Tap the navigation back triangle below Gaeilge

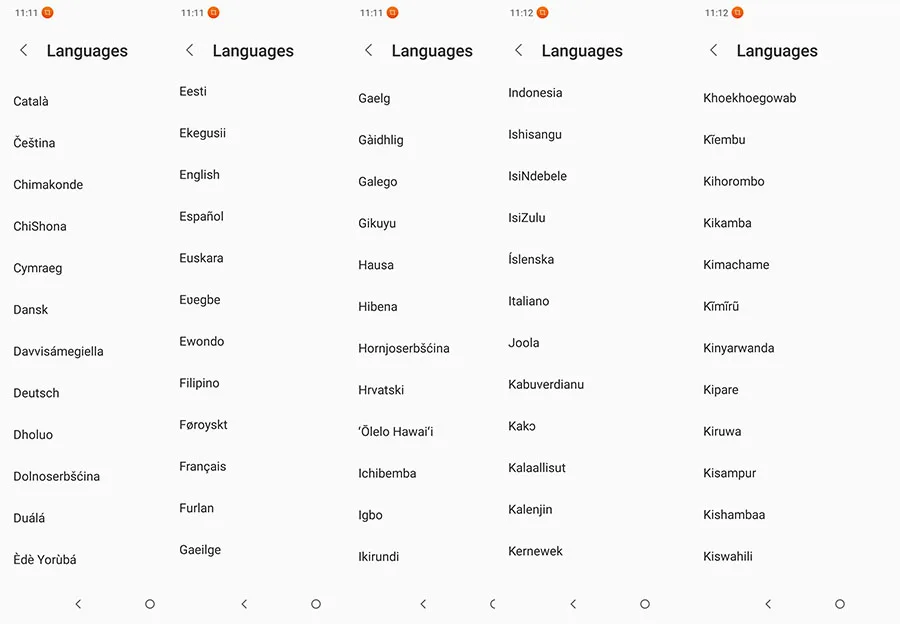[x=244, y=604]
